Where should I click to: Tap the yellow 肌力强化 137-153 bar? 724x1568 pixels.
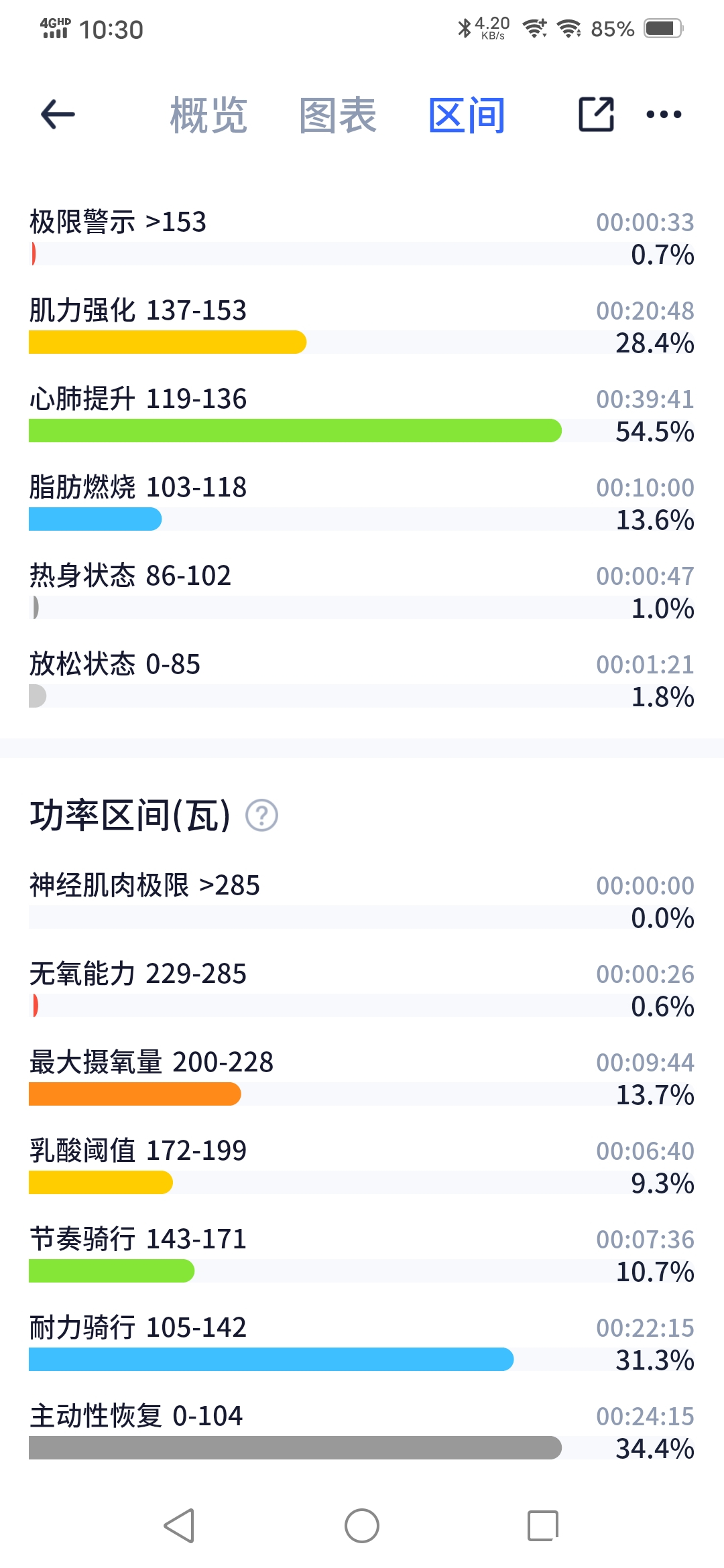(x=168, y=342)
